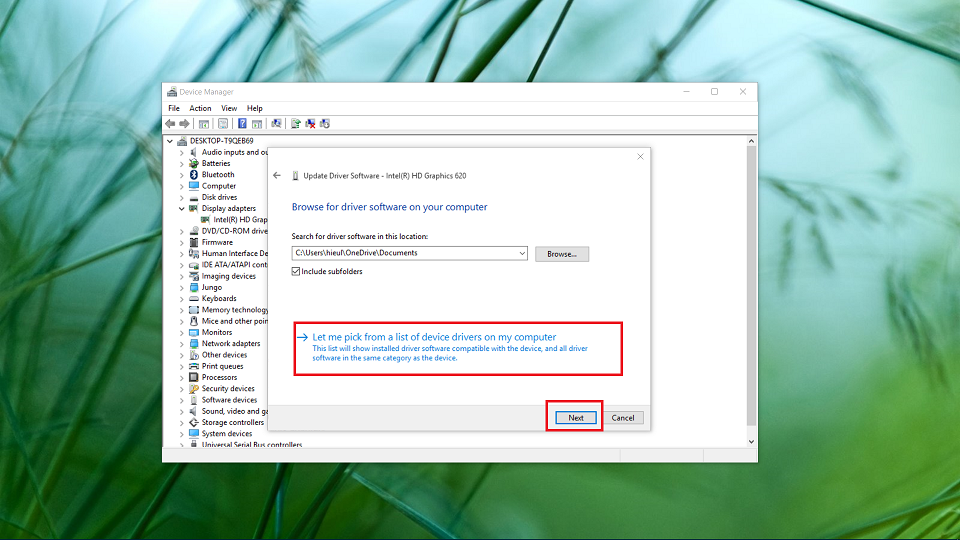Image resolution: width=960 pixels, height=540 pixels.
Task: Open the Action menu
Action: [200, 108]
